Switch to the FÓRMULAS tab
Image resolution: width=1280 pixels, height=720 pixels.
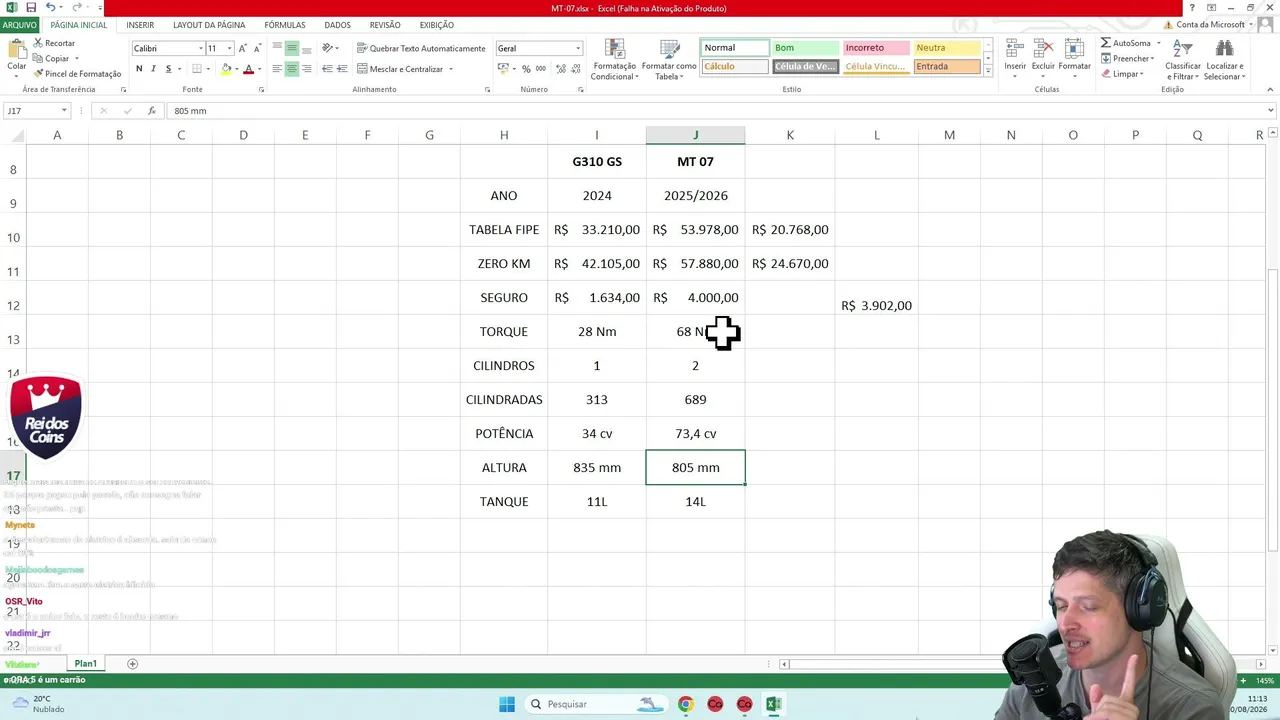[x=285, y=25]
